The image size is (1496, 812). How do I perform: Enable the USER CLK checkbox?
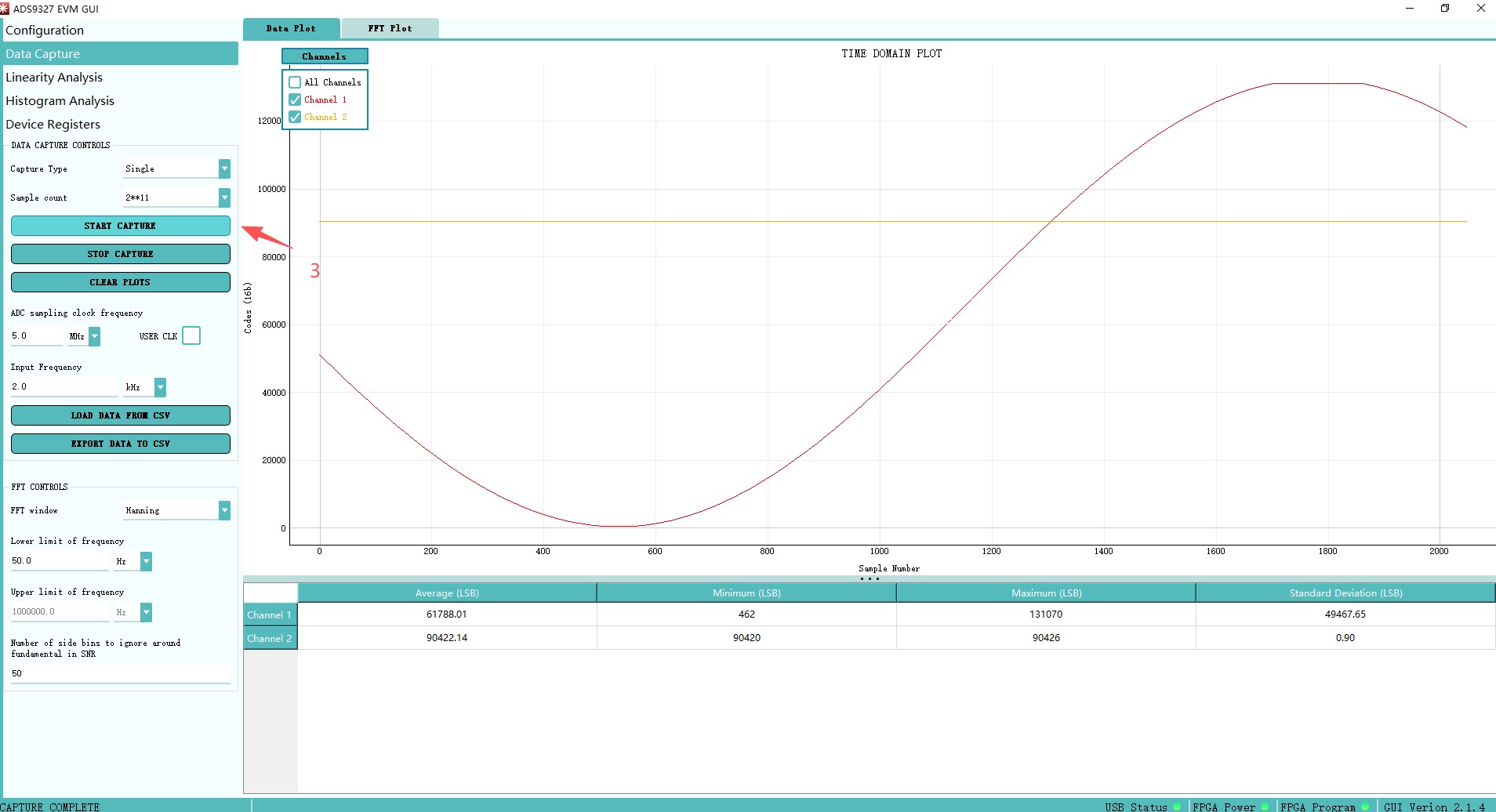click(x=191, y=335)
